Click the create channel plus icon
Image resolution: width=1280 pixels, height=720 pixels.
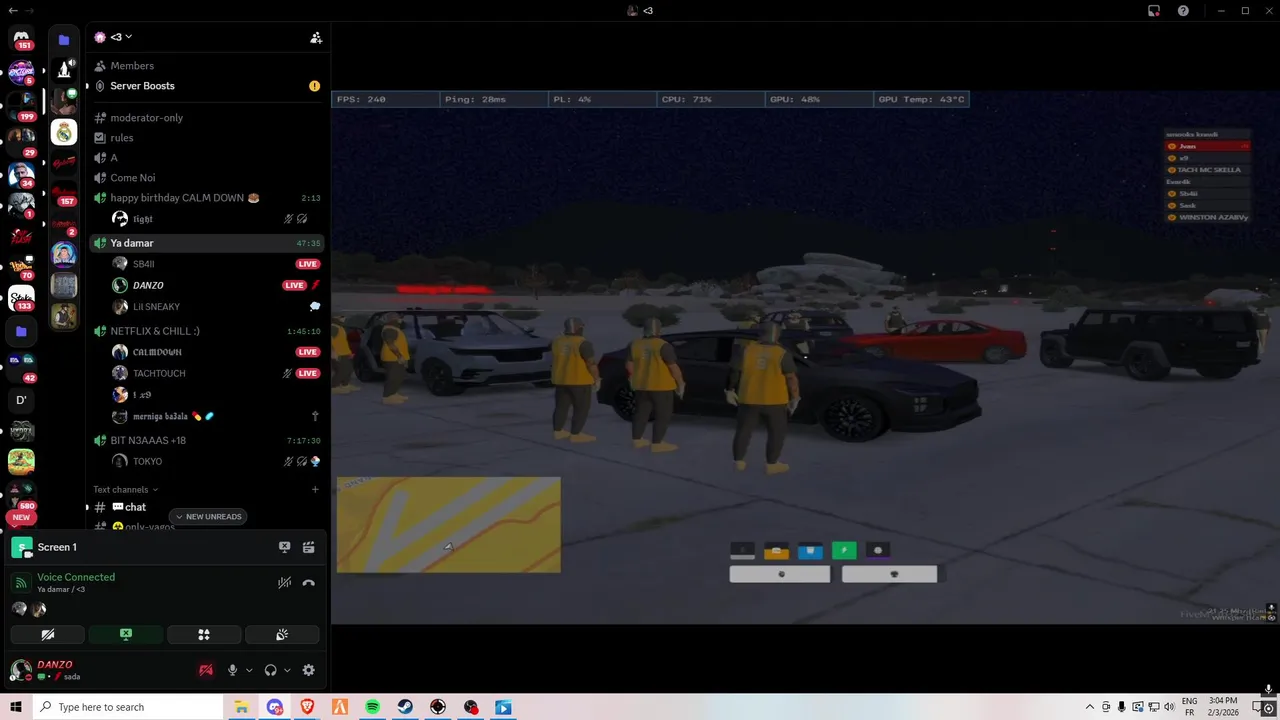(x=315, y=489)
